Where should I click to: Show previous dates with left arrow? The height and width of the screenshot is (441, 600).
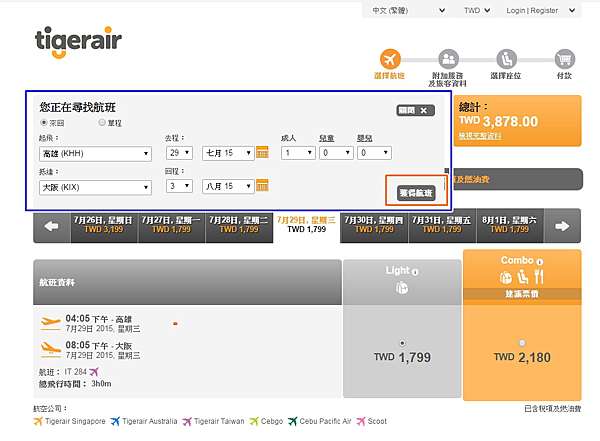pyautogui.click(x=52, y=226)
